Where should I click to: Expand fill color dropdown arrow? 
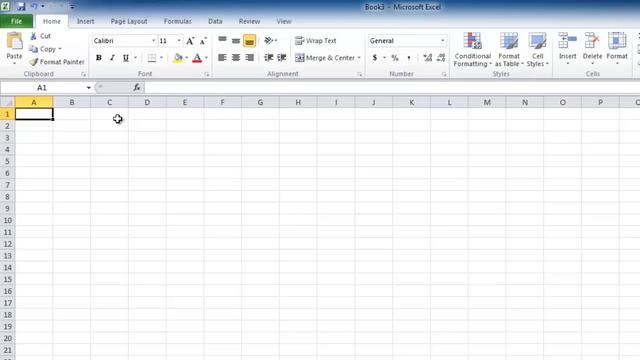(187, 58)
